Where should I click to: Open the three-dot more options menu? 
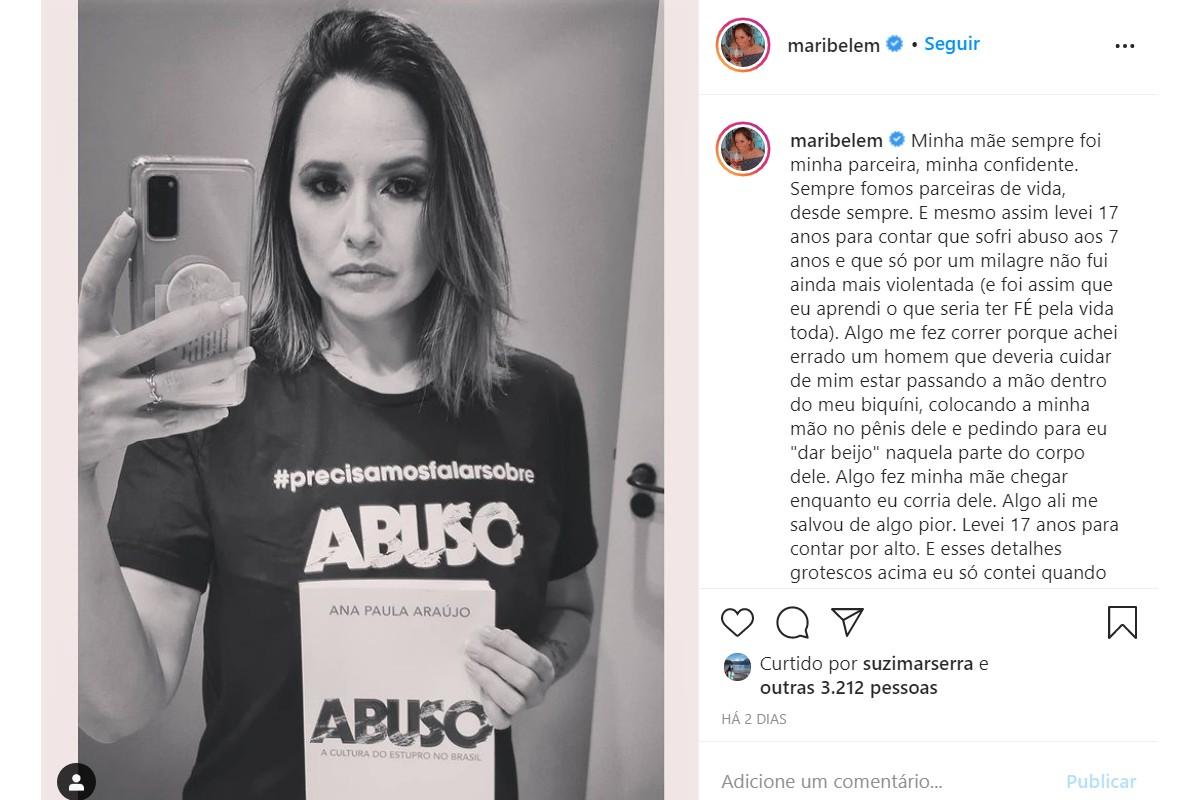coord(1125,45)
